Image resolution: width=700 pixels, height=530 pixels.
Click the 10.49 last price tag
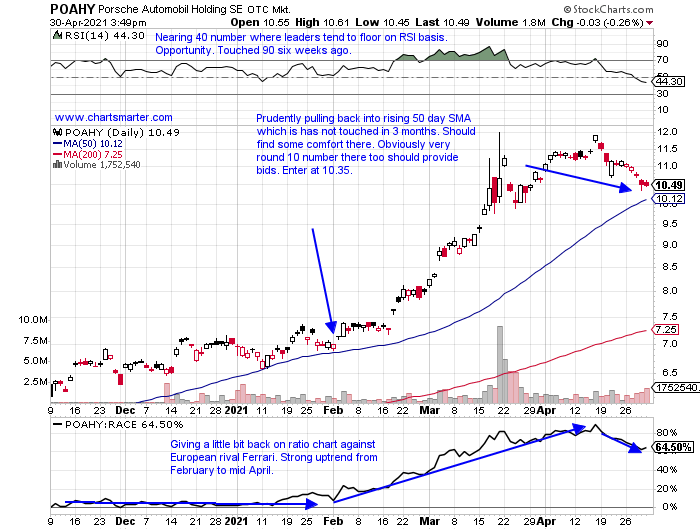(669, 185)
